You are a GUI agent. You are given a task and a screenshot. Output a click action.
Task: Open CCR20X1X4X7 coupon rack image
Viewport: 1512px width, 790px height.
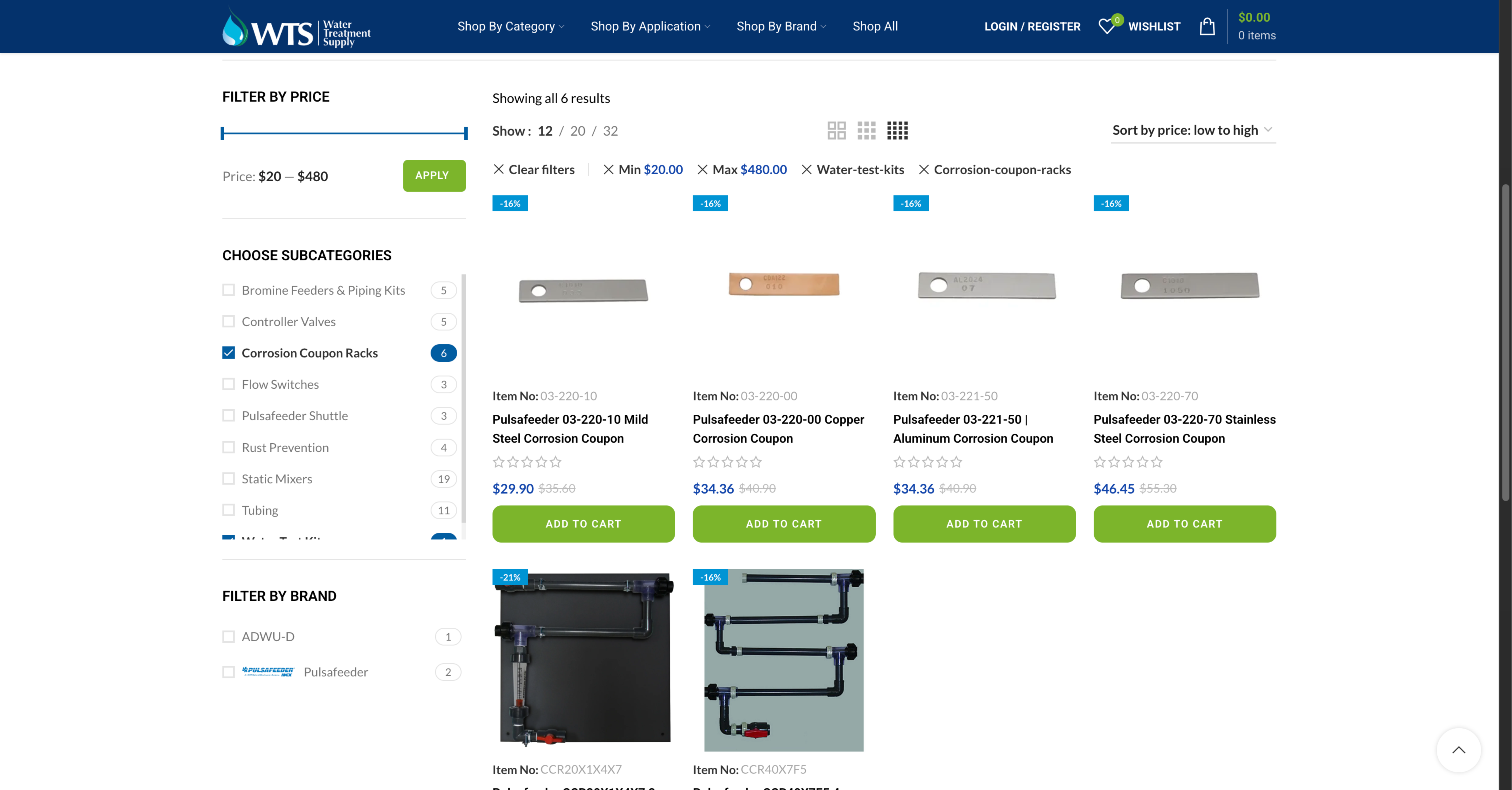pyautogui.click(x=583, y=660)
